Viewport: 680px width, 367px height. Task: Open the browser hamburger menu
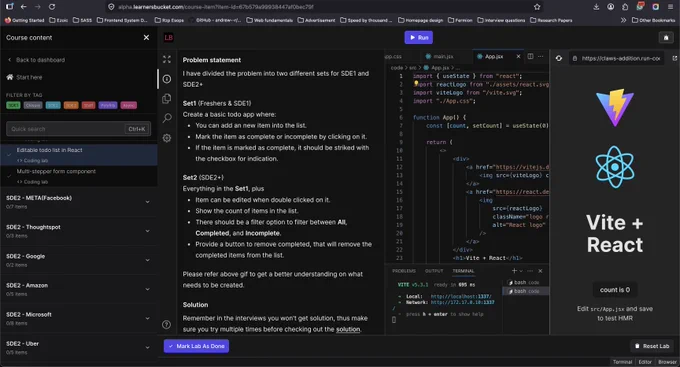[x=670, y=7]
